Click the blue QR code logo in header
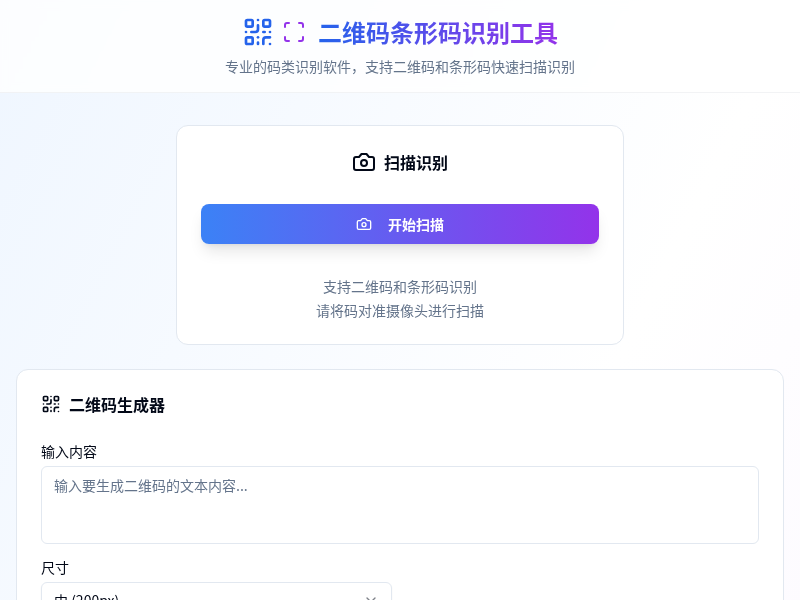Screen dimensions: 800x600 (258, 32)
